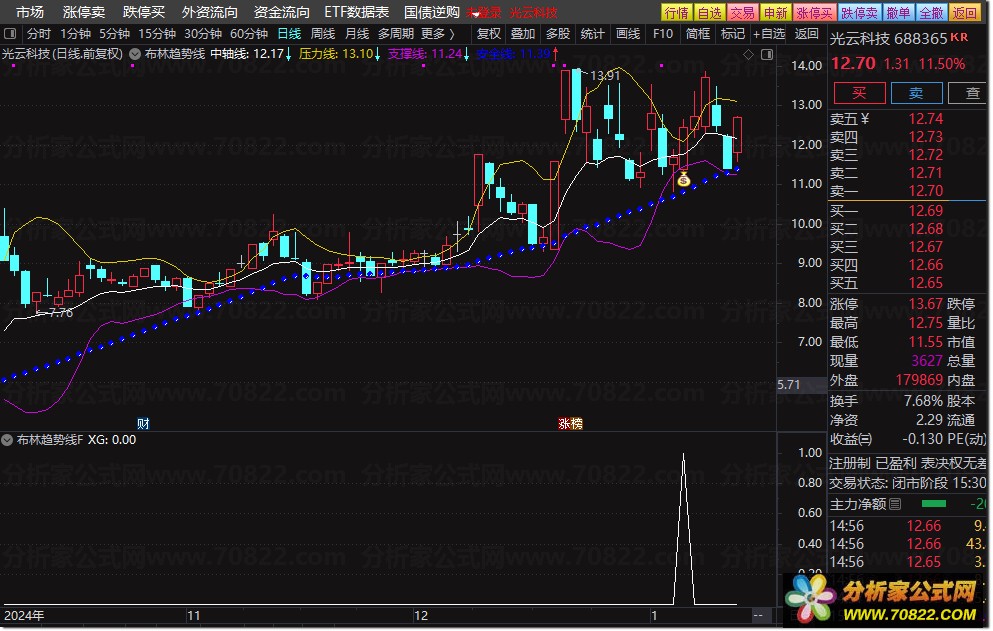Select the 5分钟 period
Image resolution: width=993 pixels, height=631 pixels.
(x=114, y=34)
